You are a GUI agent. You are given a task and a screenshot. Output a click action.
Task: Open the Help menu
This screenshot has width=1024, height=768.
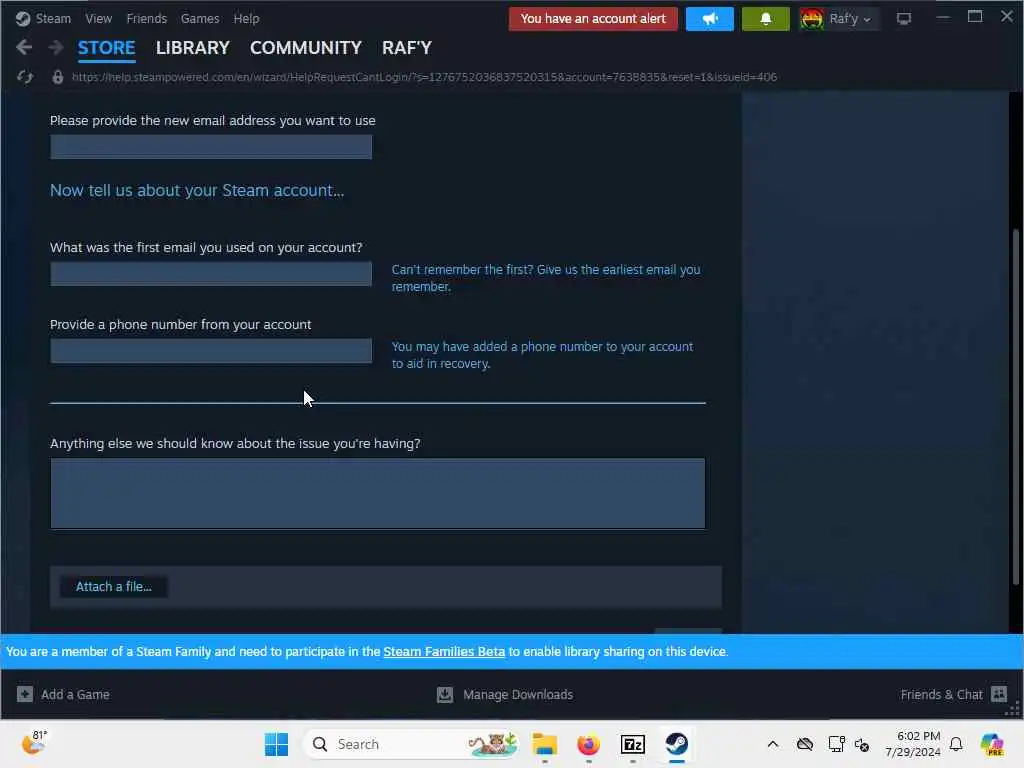[x=246, y=18]
